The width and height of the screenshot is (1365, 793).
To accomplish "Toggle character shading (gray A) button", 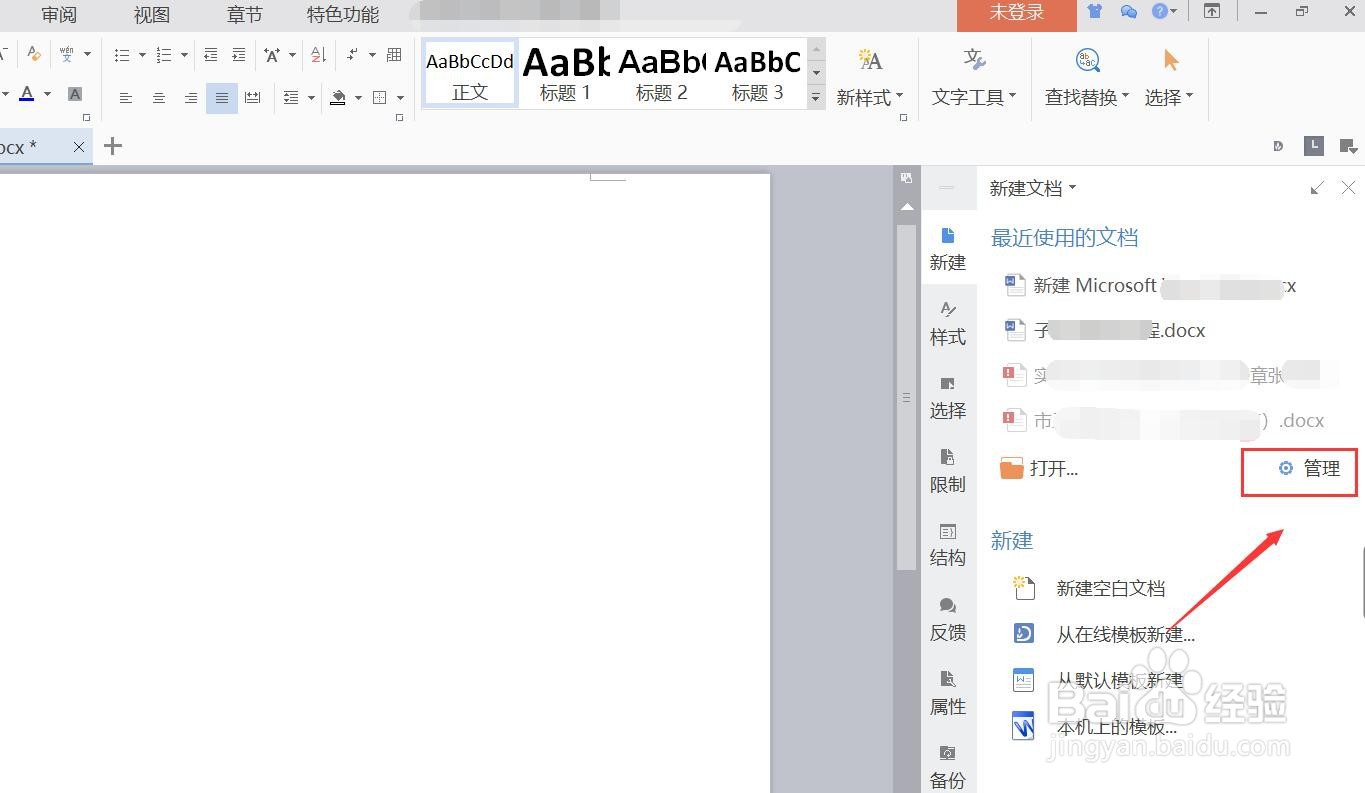I will pos(75,94).
